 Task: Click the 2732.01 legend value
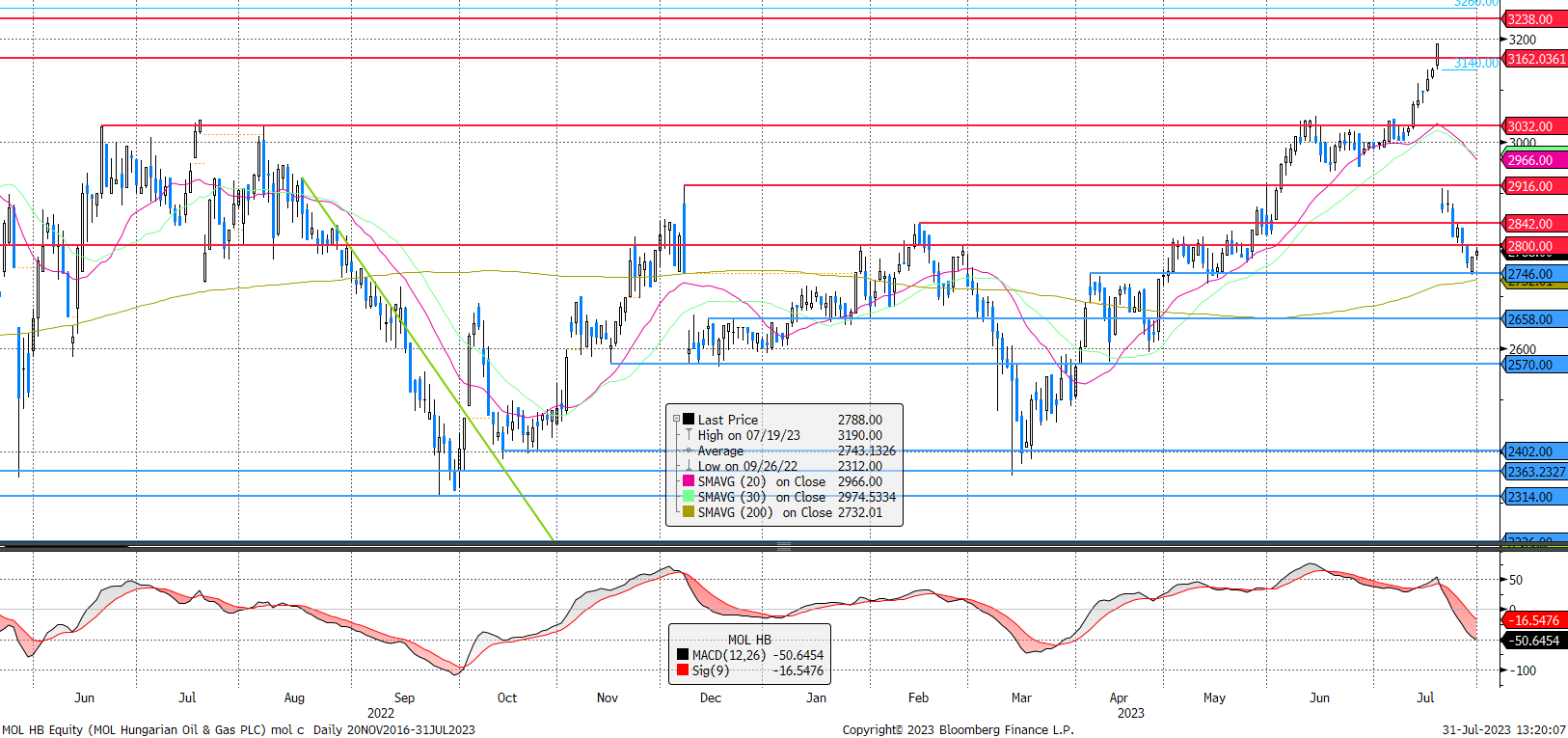pos(860,512)
